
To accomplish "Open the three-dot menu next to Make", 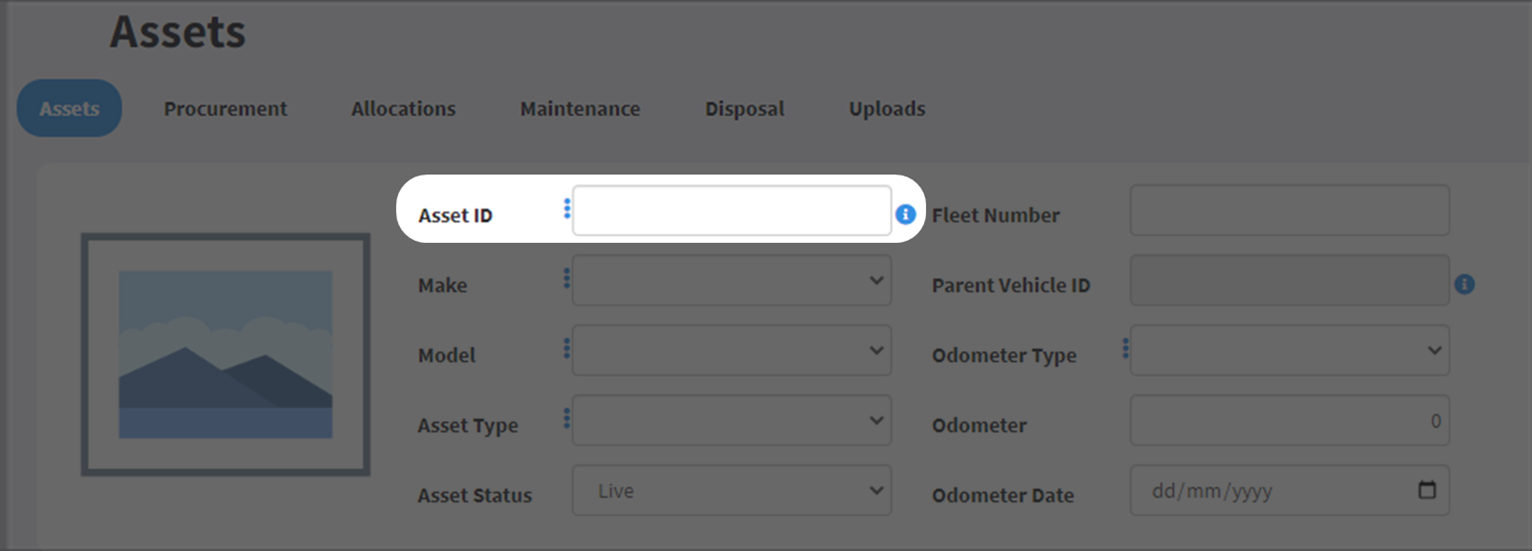I will pos(567,278).
